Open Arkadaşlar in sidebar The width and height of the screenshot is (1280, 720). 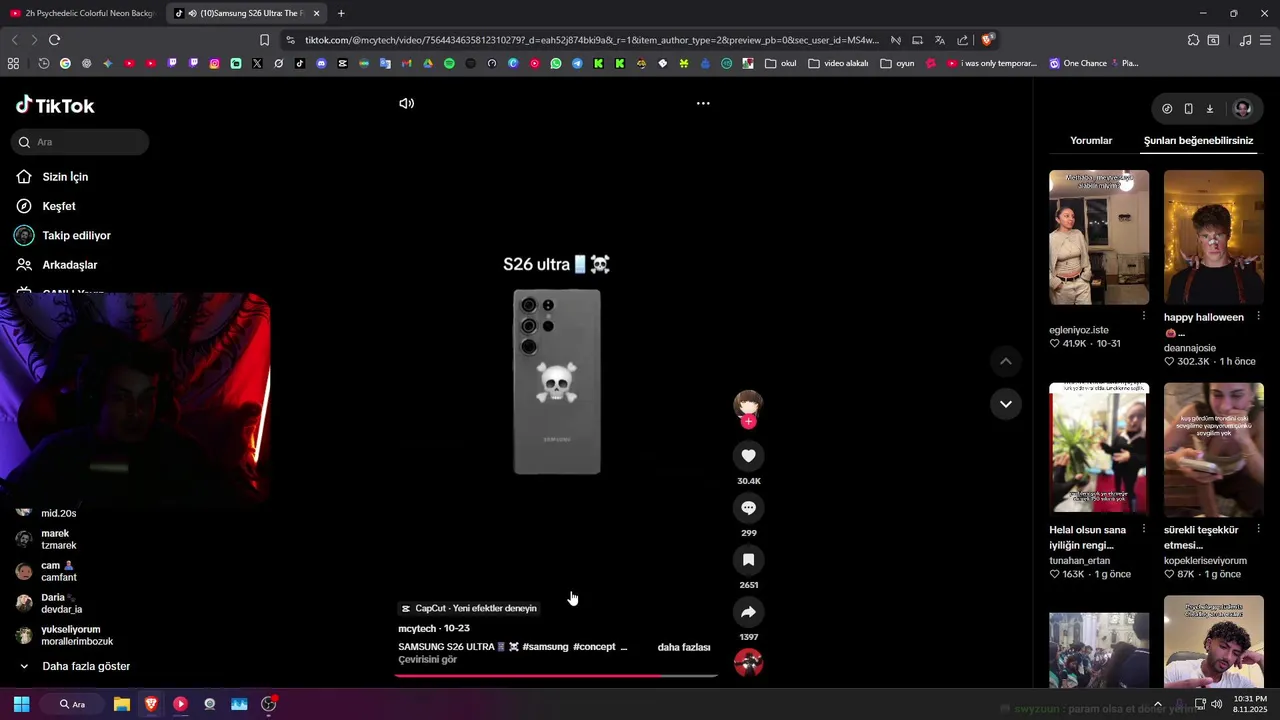point(69,265)
